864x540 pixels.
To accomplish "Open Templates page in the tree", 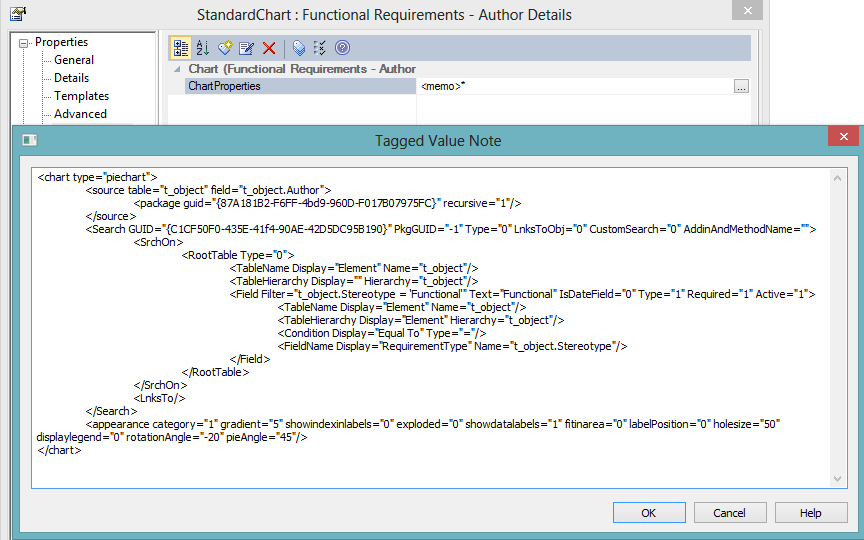I will tap(81, 96).
